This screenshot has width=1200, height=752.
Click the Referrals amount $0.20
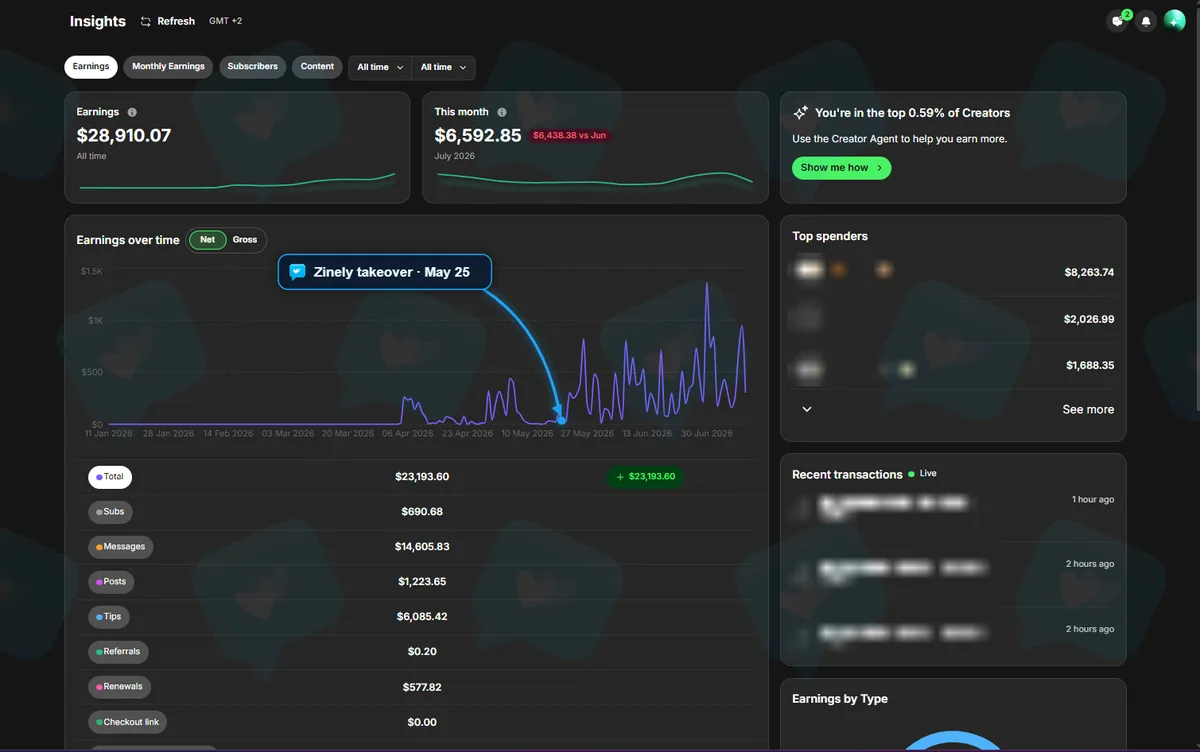coord(422,652)
